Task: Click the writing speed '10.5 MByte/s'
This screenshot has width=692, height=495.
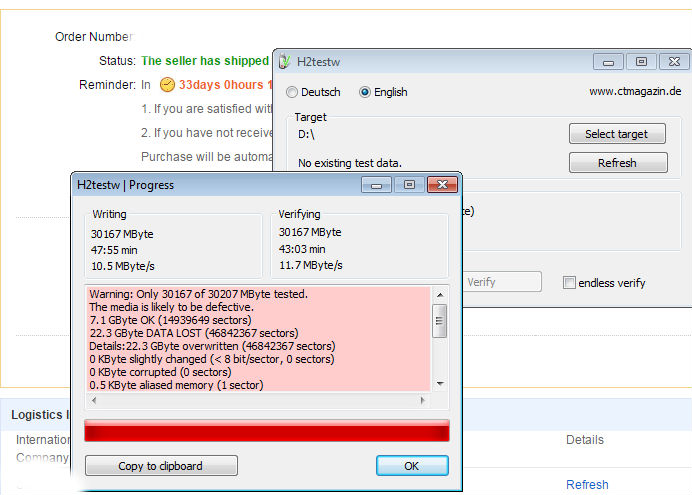Action: [x=123, y=266]
